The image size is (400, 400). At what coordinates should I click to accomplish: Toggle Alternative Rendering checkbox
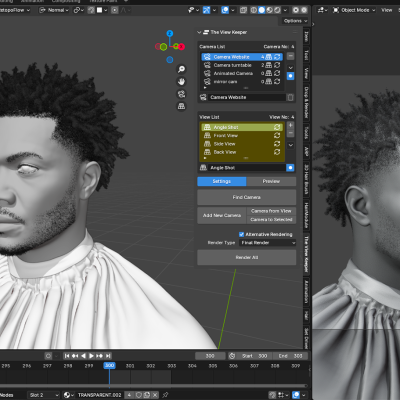click(x=241, y=234)
